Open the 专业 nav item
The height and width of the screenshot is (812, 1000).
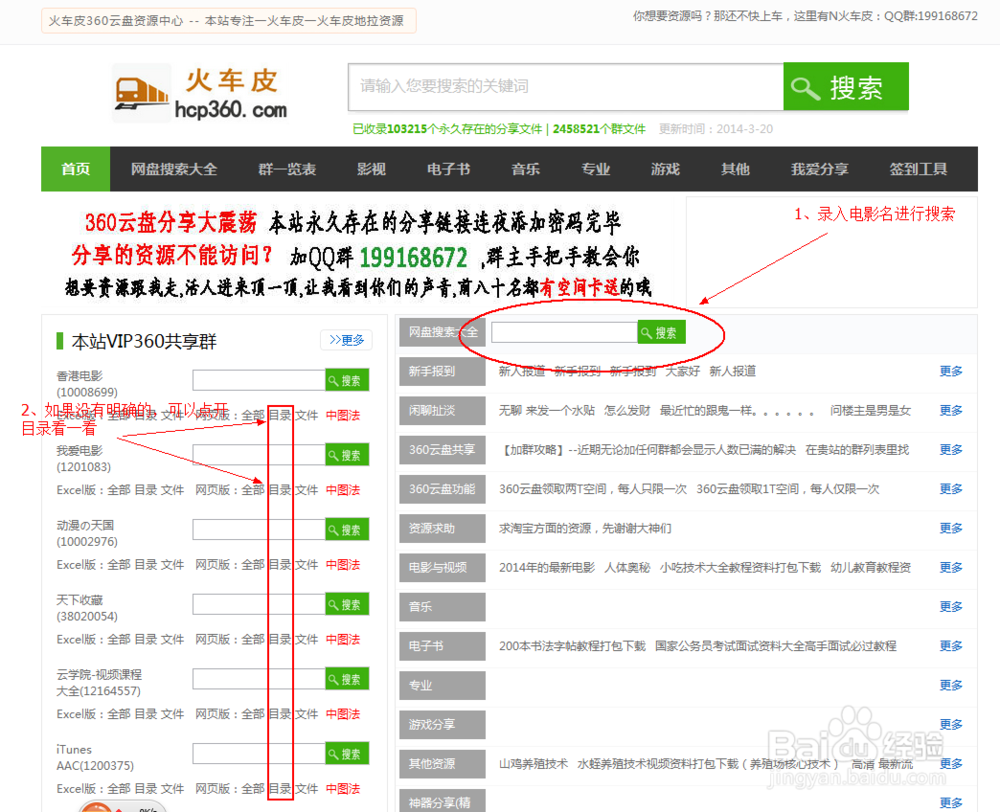[x=596, y=169]
